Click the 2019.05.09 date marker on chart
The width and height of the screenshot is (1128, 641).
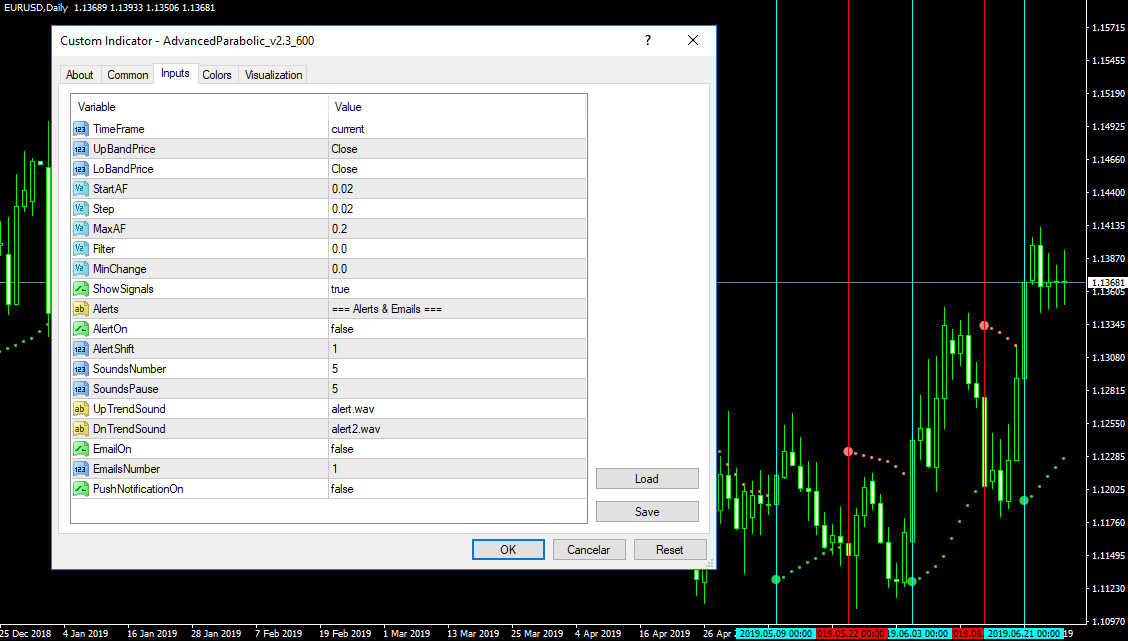point(776,634)
